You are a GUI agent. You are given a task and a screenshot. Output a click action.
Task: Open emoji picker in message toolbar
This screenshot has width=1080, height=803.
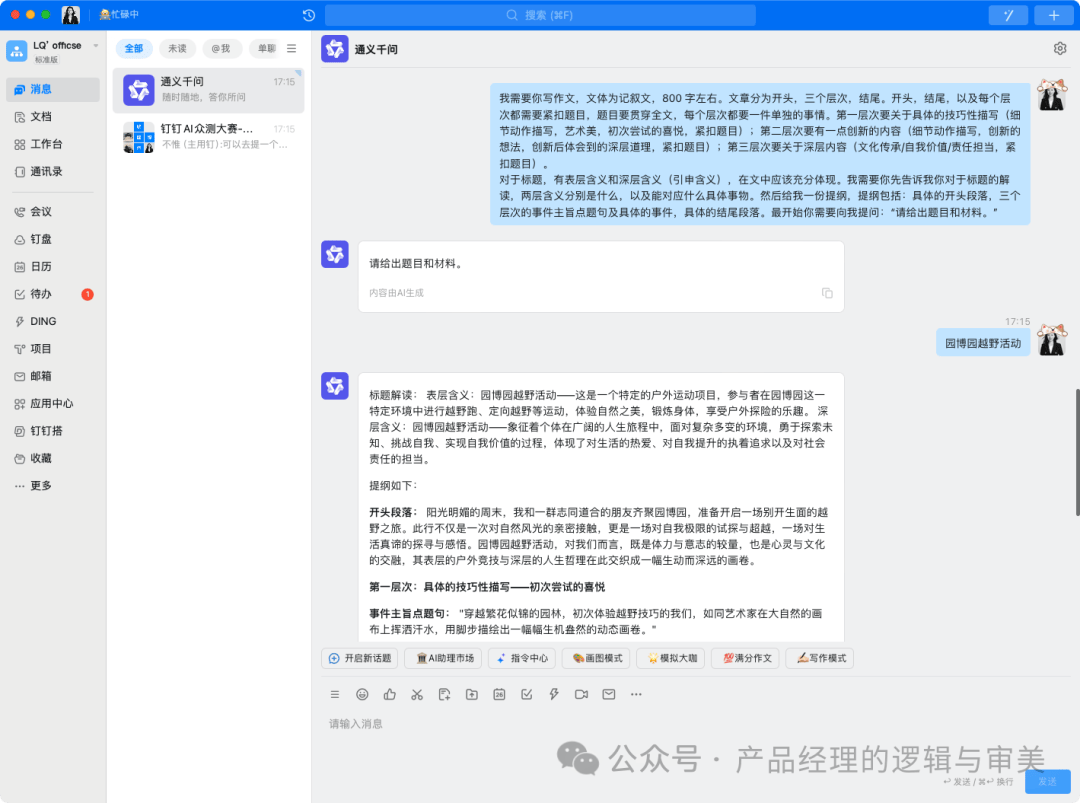click(x=362, y=694)
